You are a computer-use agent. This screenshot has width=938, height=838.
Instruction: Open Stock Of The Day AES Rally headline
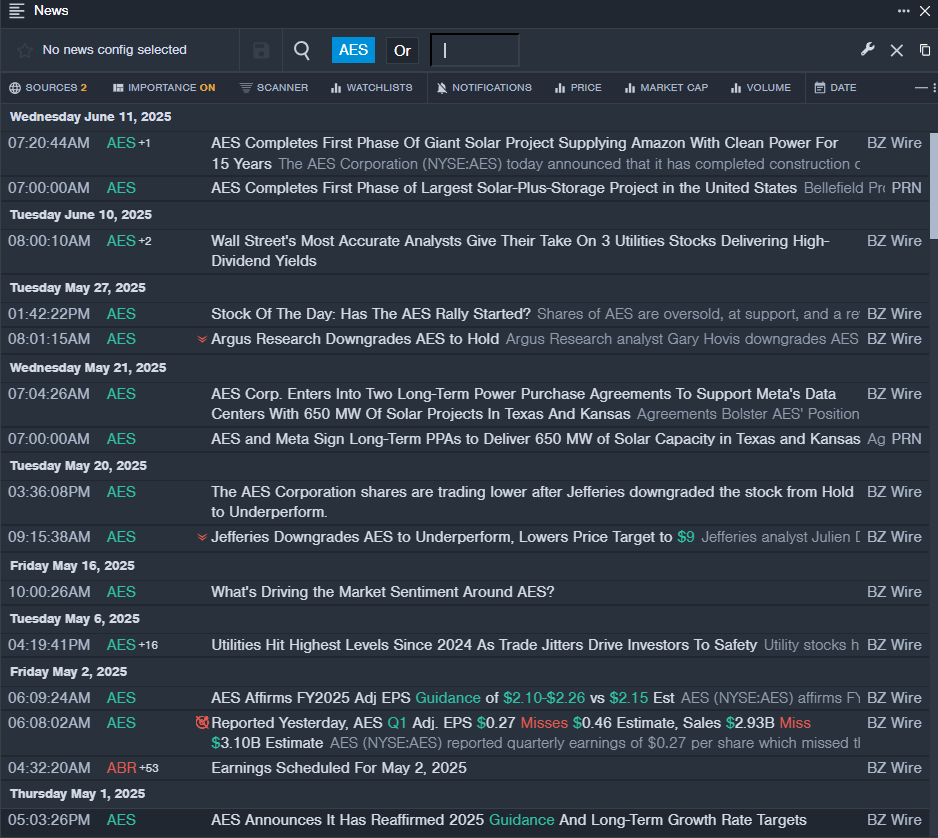(x=371, y=314)
